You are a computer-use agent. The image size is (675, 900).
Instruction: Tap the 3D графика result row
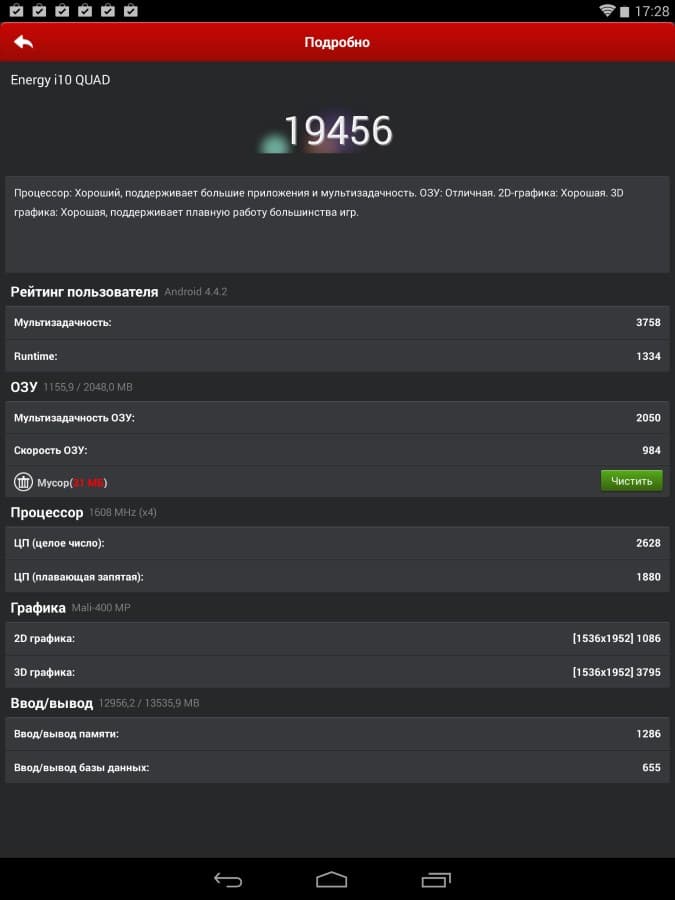point(337,672)
